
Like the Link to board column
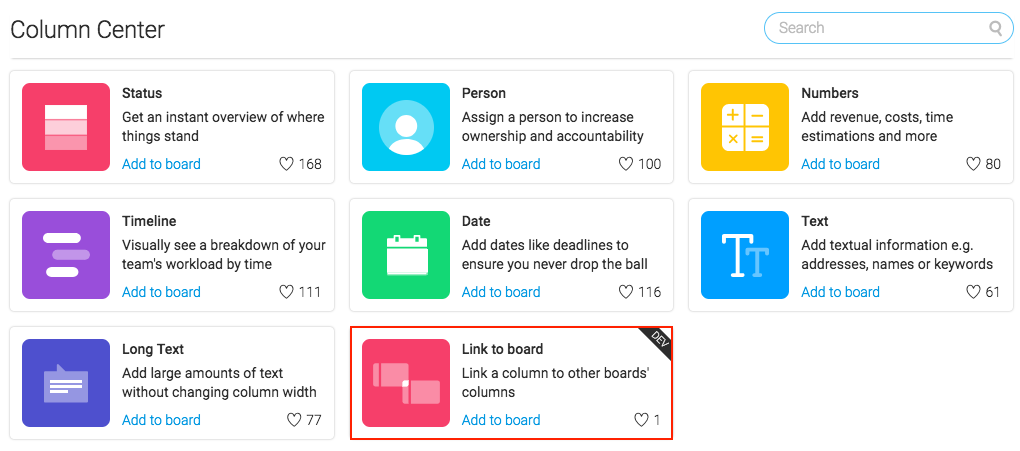pos(641,420)
